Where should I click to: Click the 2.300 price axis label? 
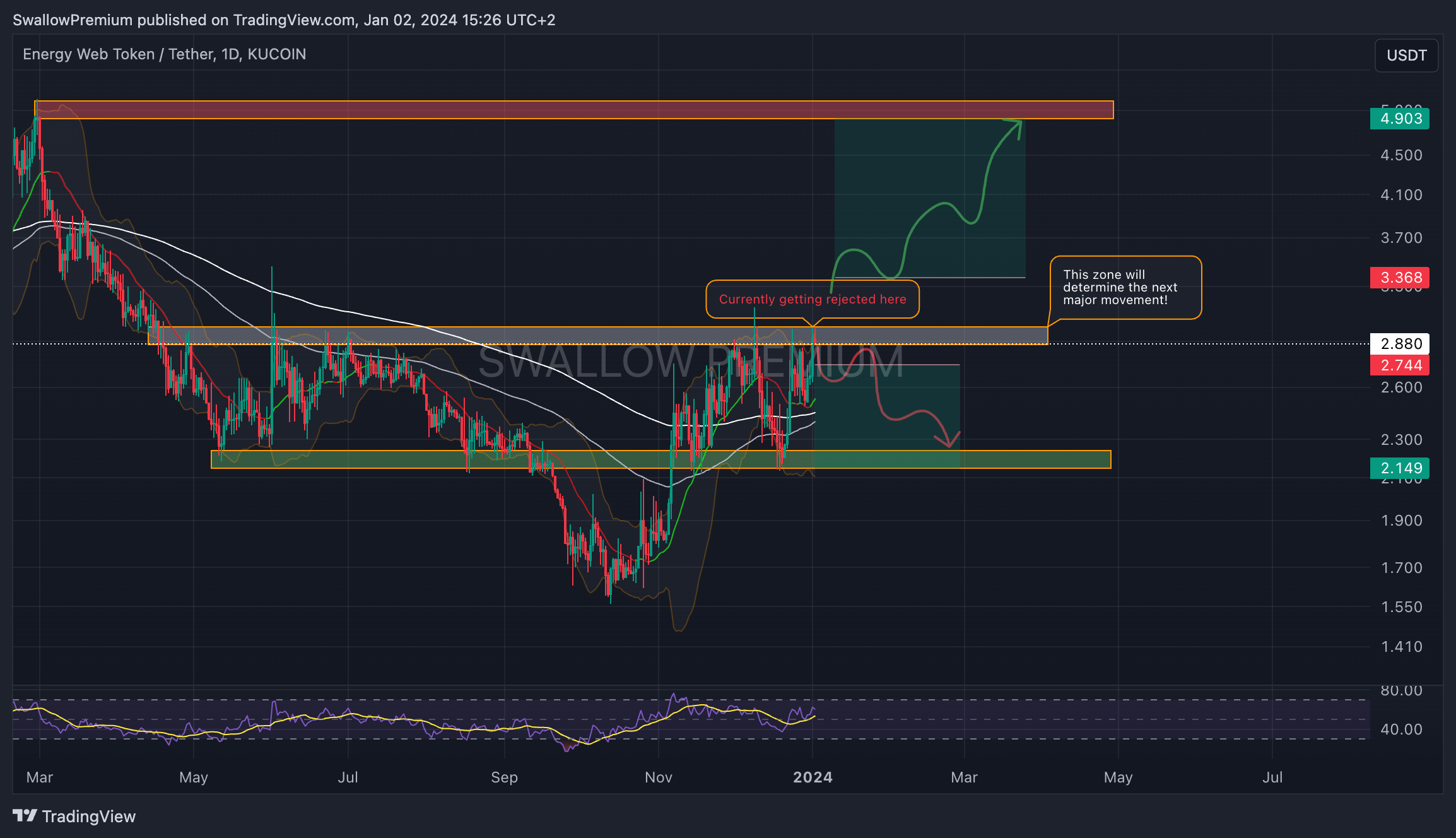pos(1401,440)
